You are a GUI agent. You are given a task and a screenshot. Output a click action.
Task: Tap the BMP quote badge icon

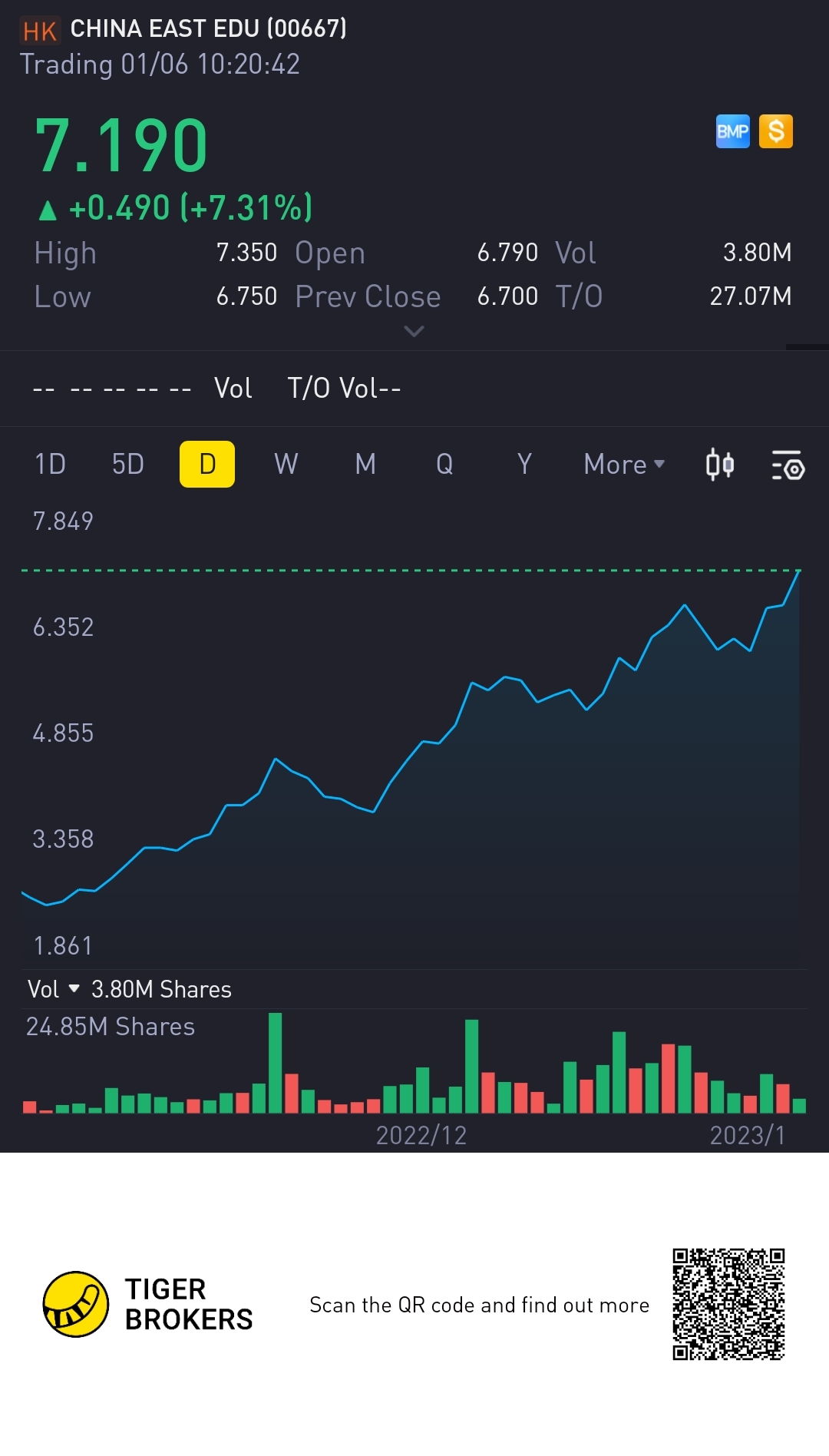coord(732,131)
